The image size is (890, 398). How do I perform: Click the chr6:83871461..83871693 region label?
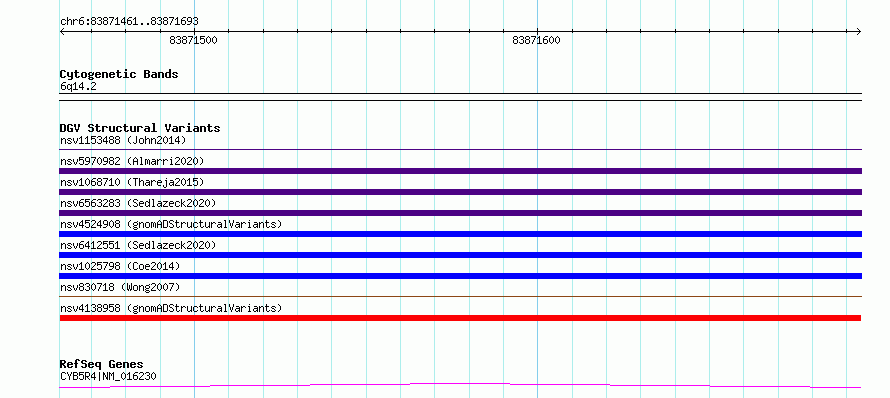pyautogui.click(x=129, y=22)
